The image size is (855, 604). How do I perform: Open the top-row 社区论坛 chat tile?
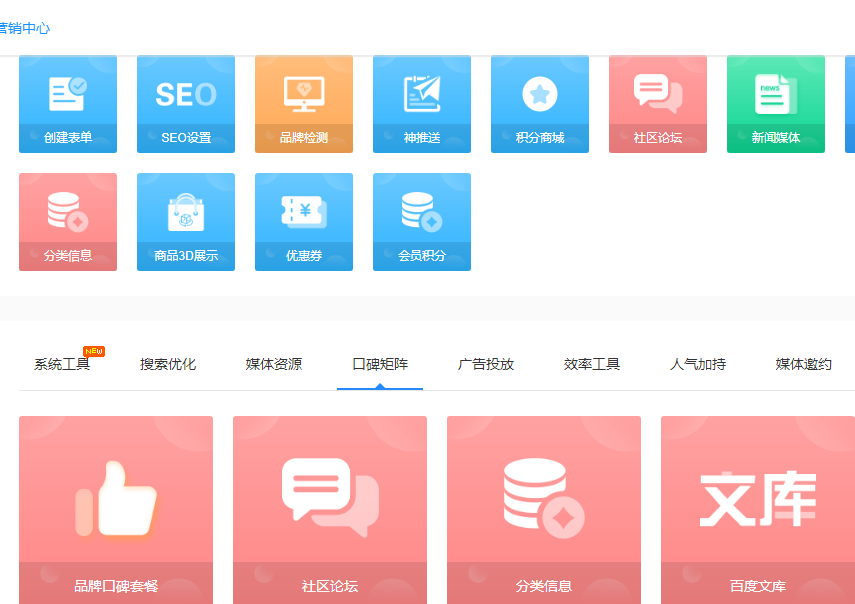click(x=658, y=104)
